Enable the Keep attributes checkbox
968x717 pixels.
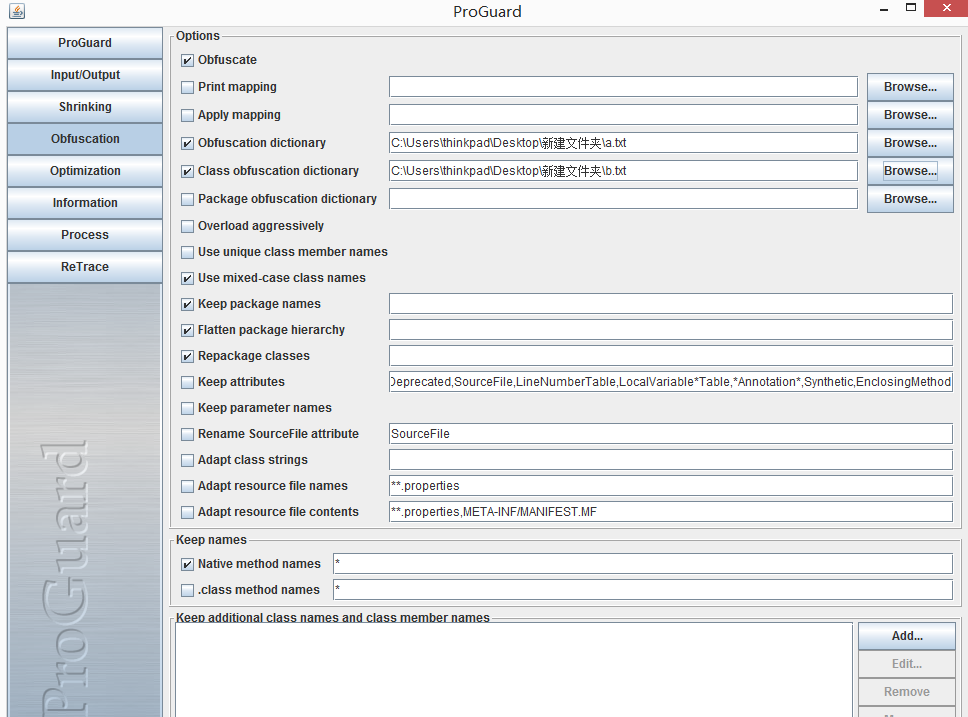coord(188,382)
